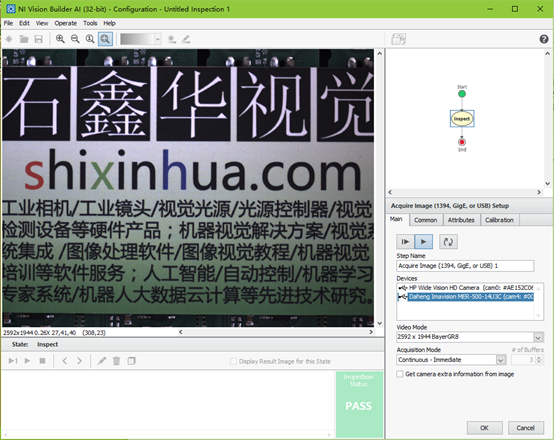Refresh the device list

(448, 242)
